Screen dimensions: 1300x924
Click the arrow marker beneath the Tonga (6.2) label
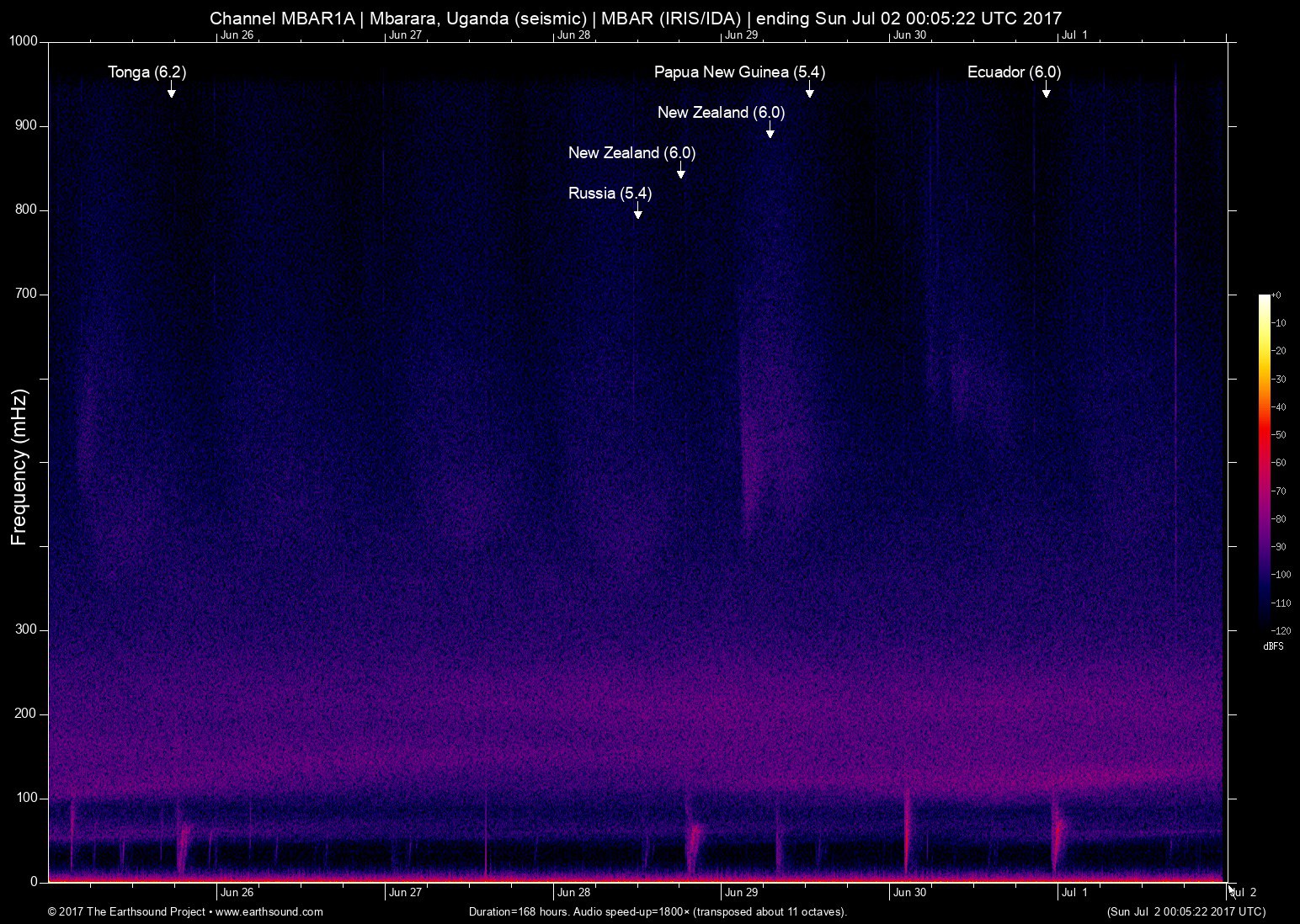point(172,91)
